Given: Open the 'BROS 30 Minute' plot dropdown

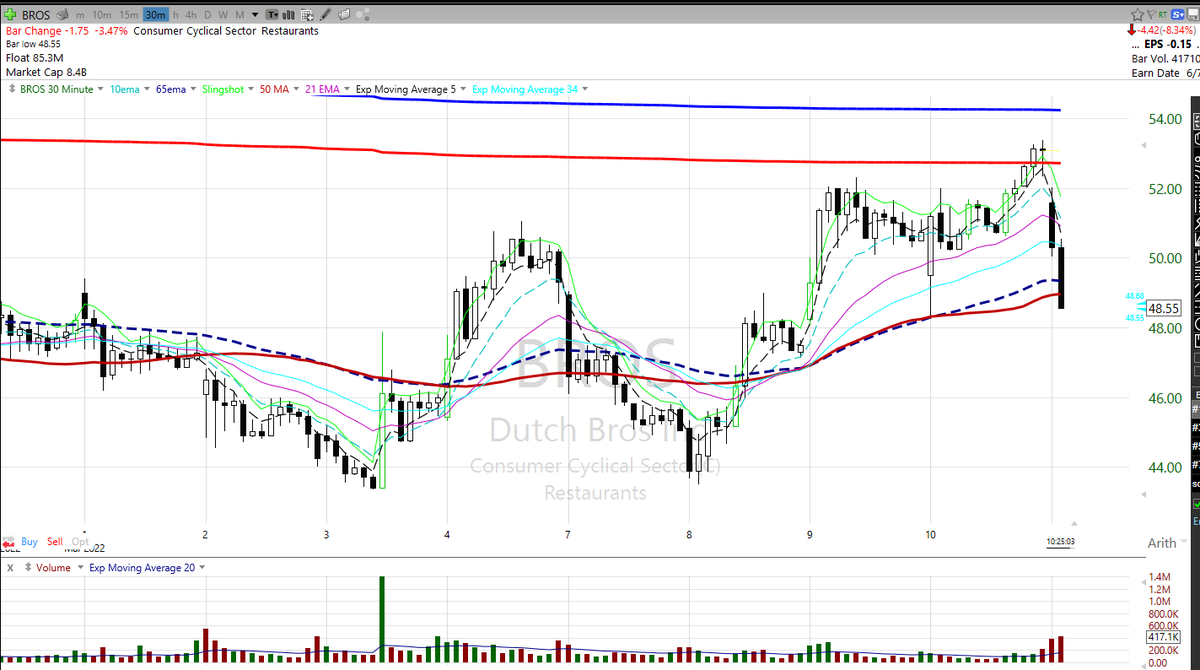Looking at the screenshot, I should point(100,90).
